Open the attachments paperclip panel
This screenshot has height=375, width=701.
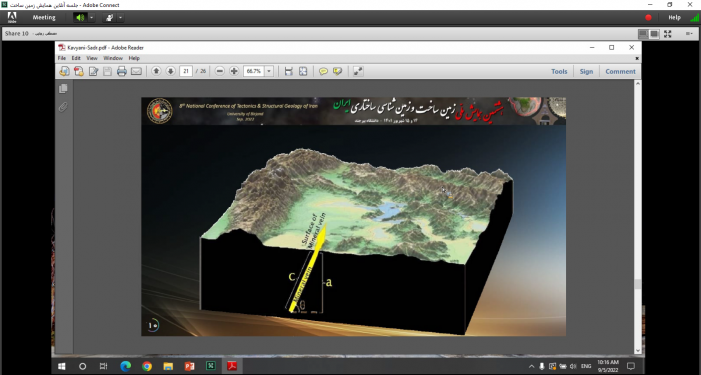(63, 107)
